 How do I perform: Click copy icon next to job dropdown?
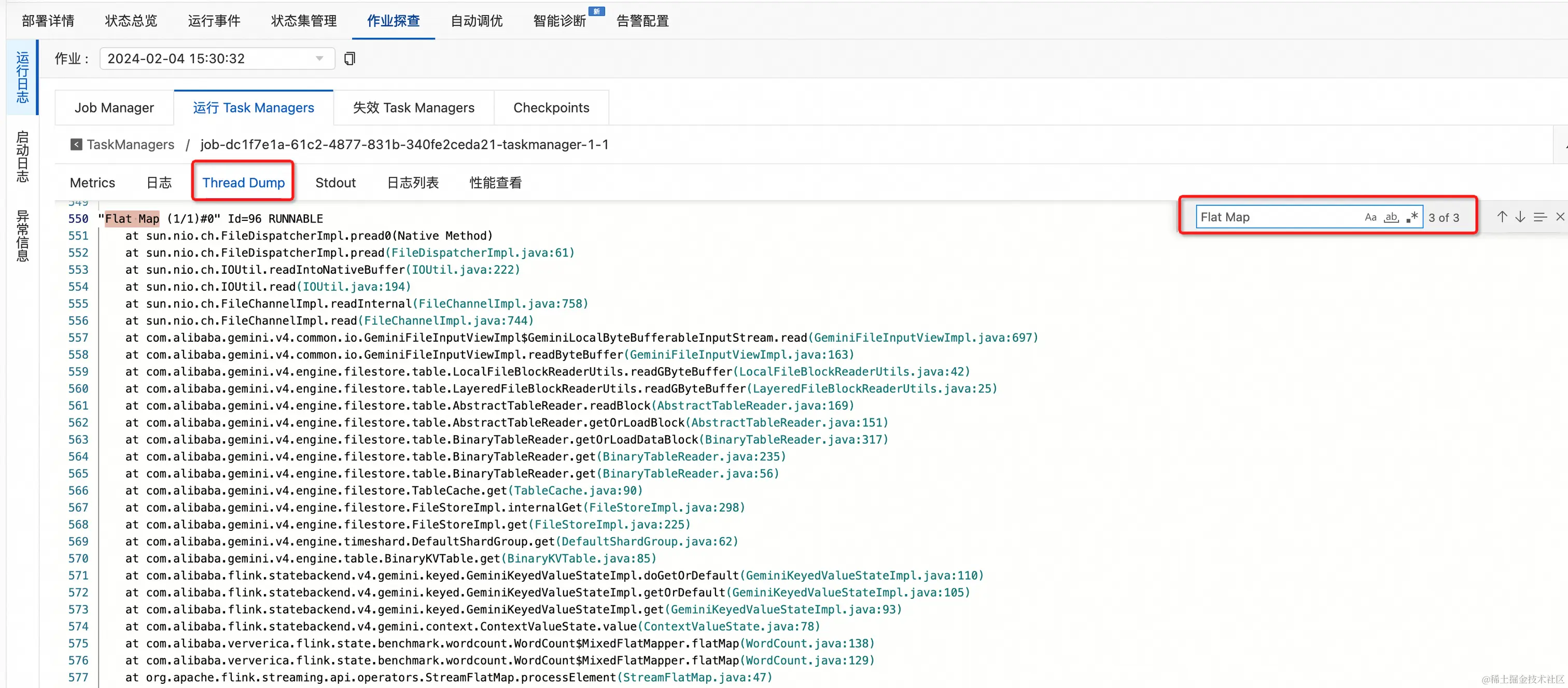tap(349, 59)
